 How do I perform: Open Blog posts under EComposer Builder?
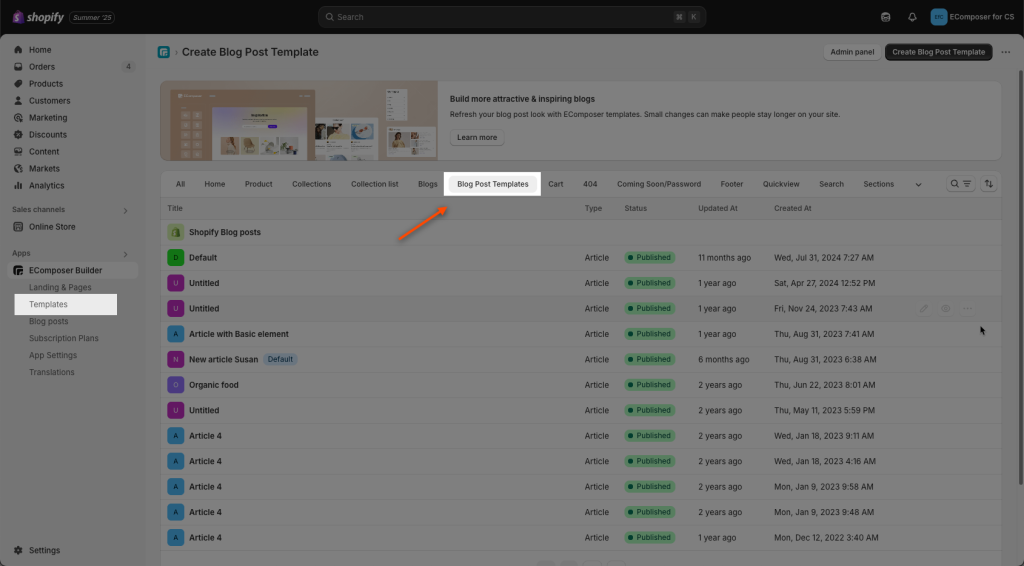[x=48, y=321]
